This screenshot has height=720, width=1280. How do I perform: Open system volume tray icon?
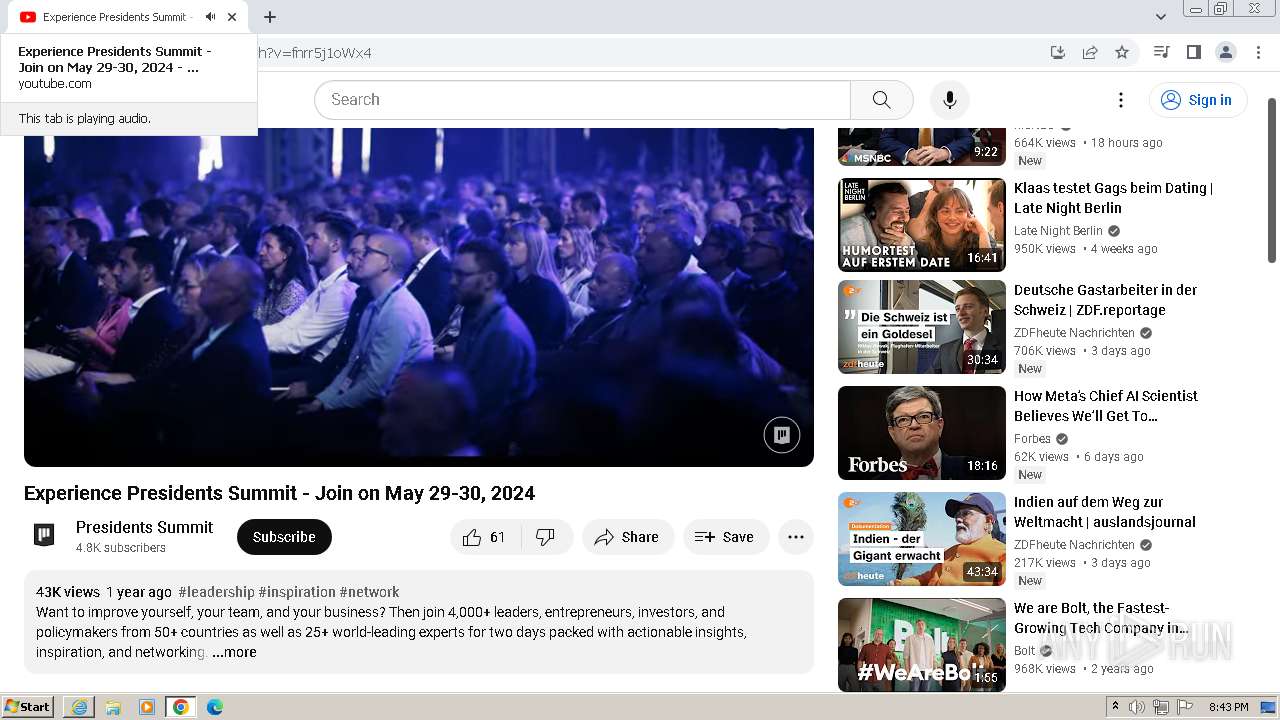click(x=1138, y=707)
